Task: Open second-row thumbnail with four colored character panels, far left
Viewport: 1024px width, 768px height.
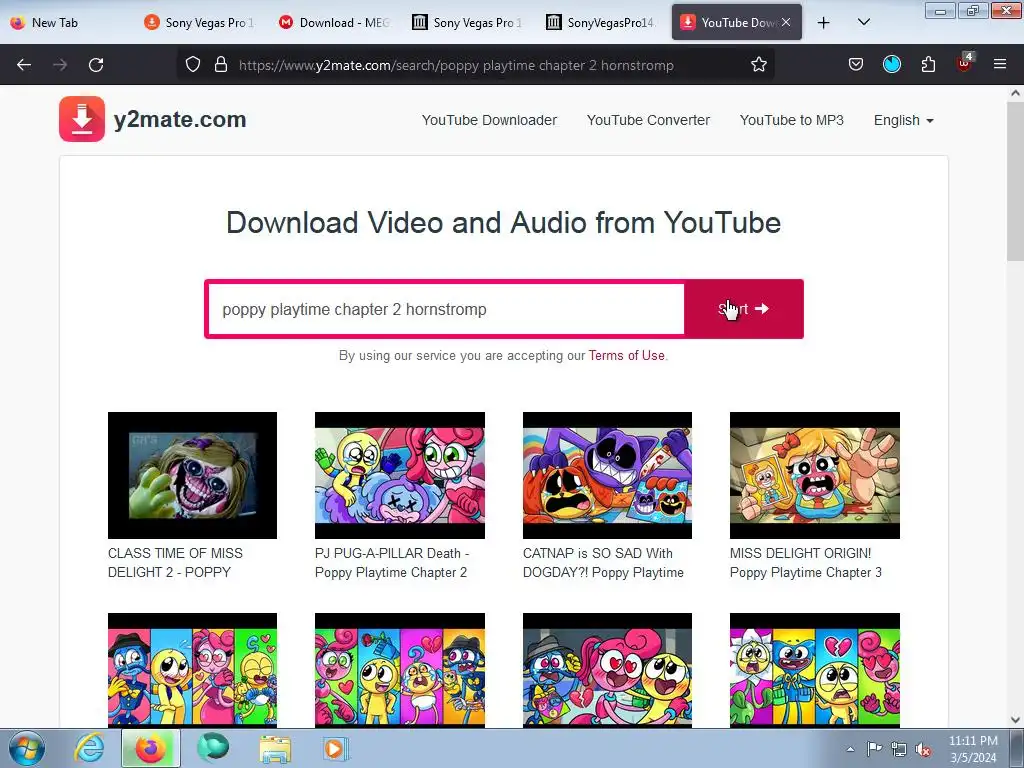Action: 192,670
